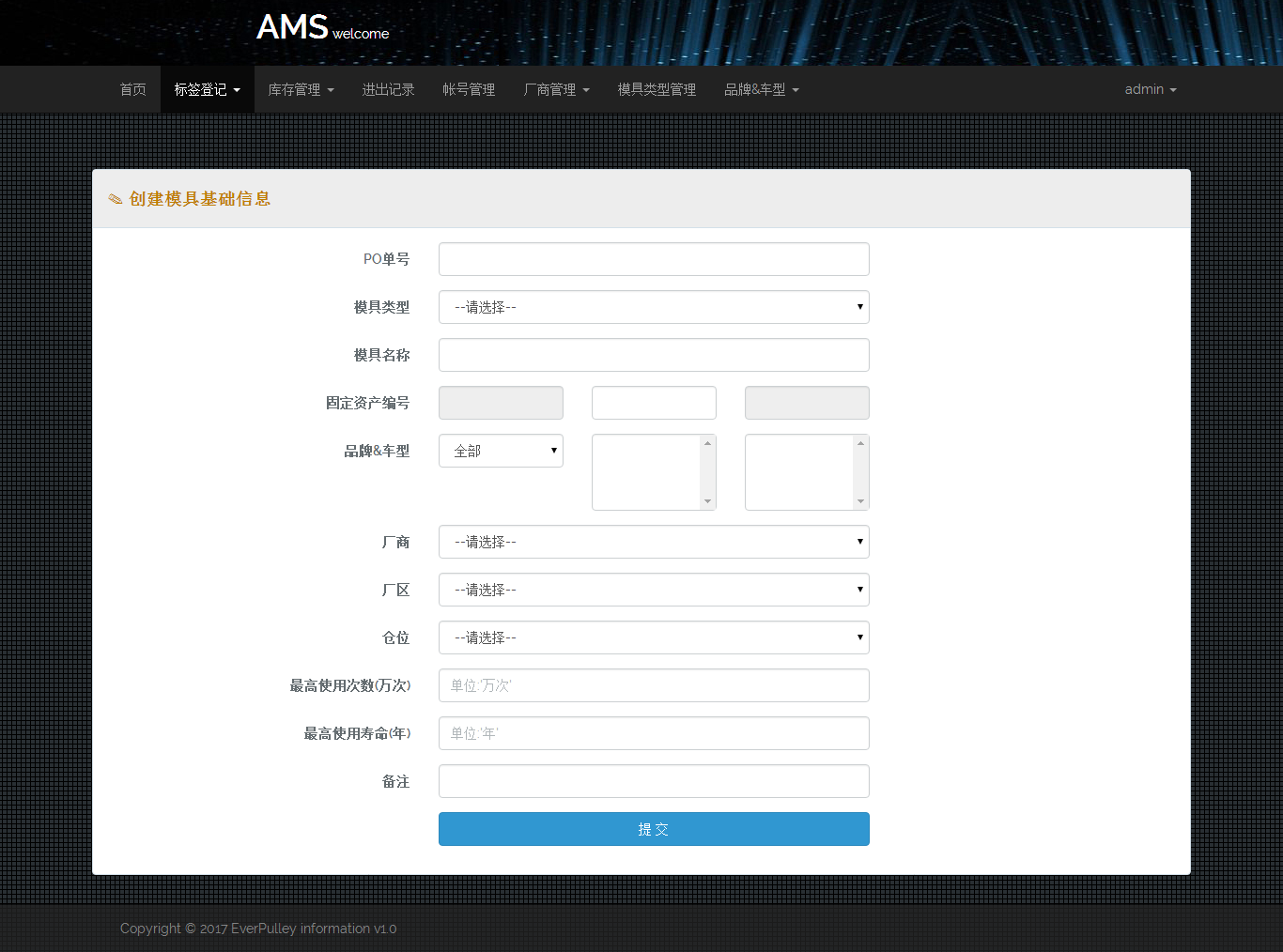Click the PO单号 text field
Screen dimensions: 1283x952
pos(654,259)
